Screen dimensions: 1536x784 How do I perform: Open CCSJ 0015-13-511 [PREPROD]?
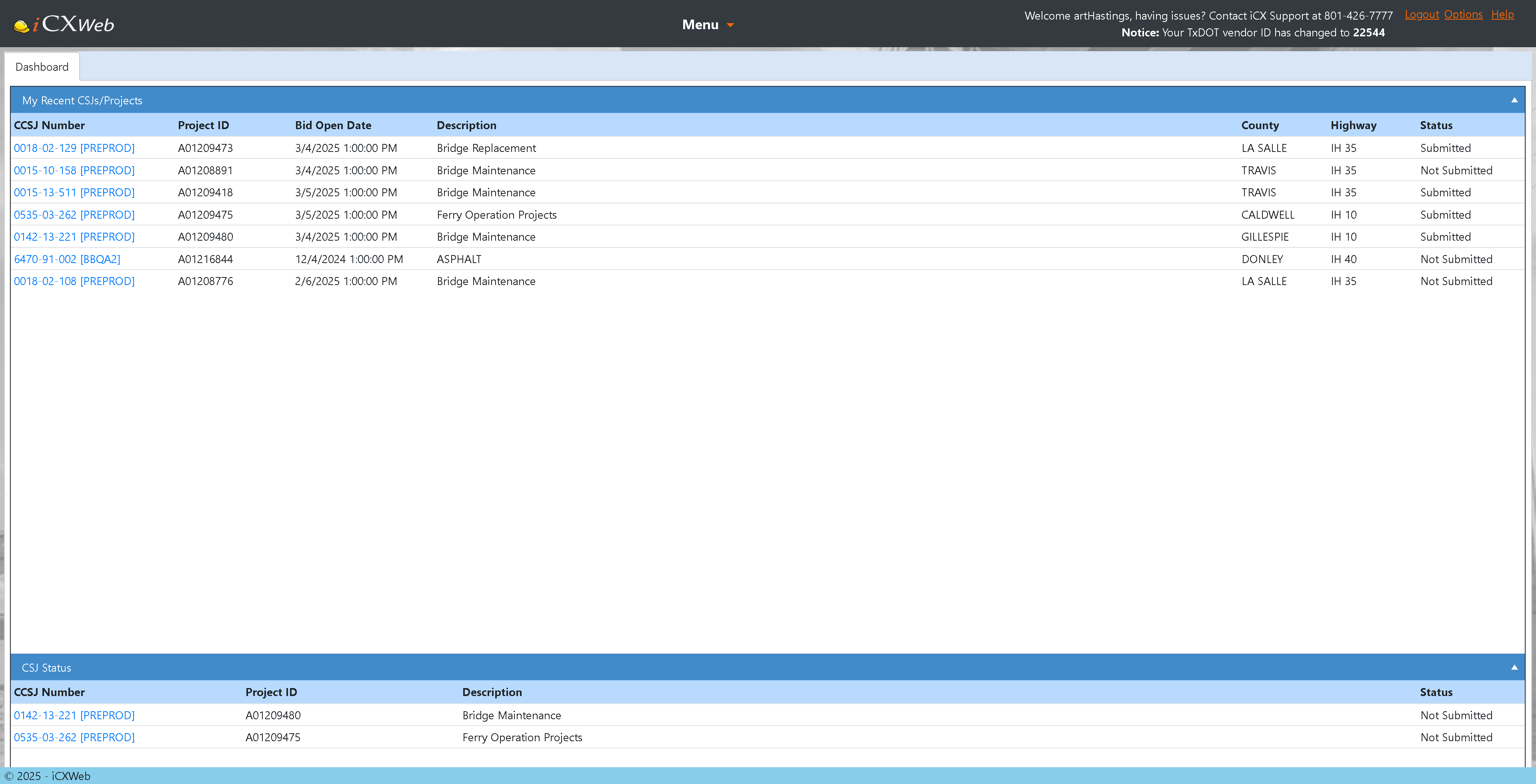(74, 192)
